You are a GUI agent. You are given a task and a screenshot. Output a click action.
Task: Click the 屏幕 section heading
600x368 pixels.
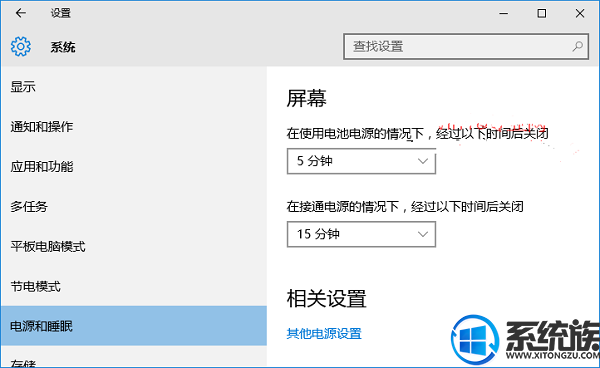pyautogui.click(x=307, y=98)
